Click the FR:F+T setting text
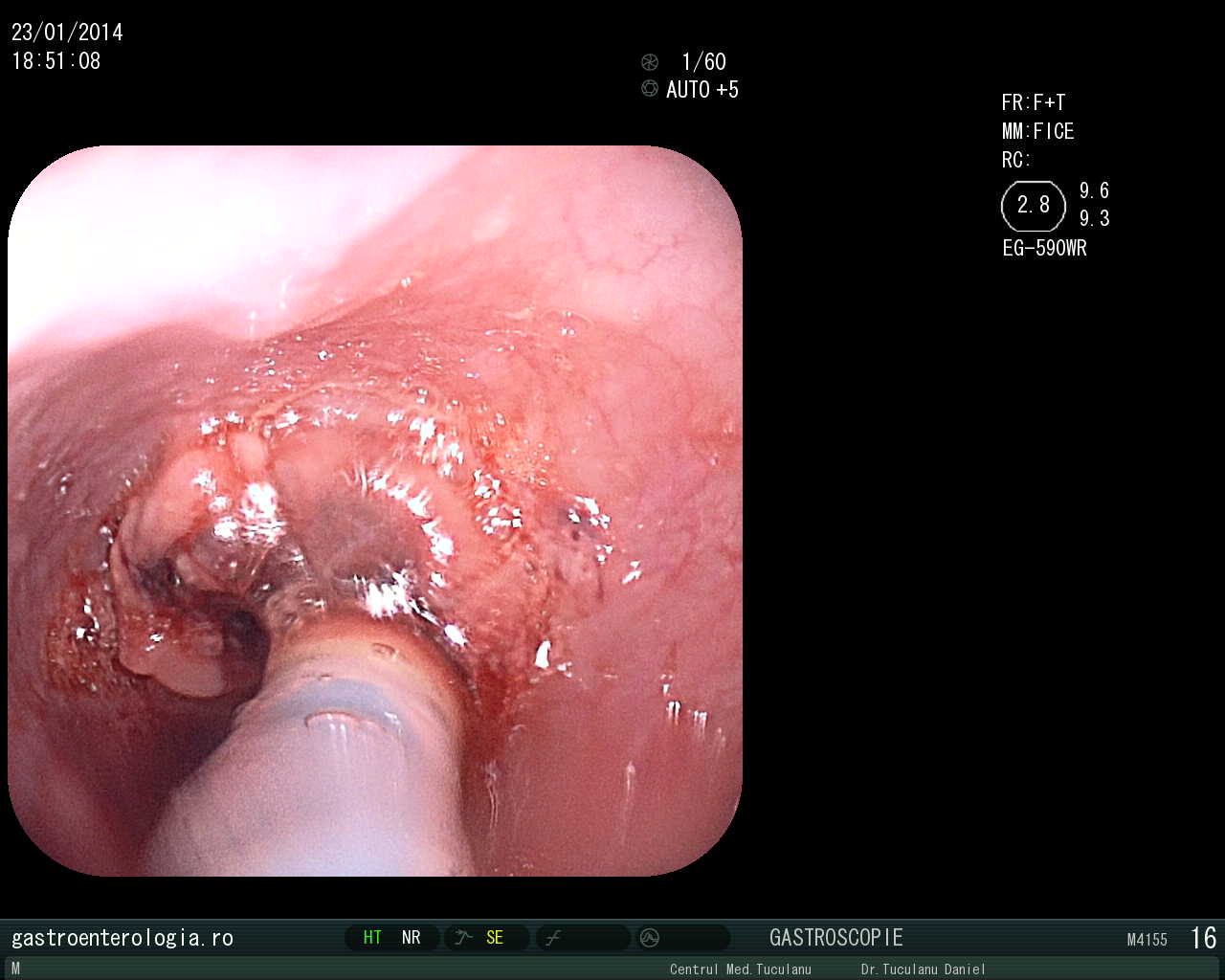The image size is (1225, 980). tap(1034, 102)
